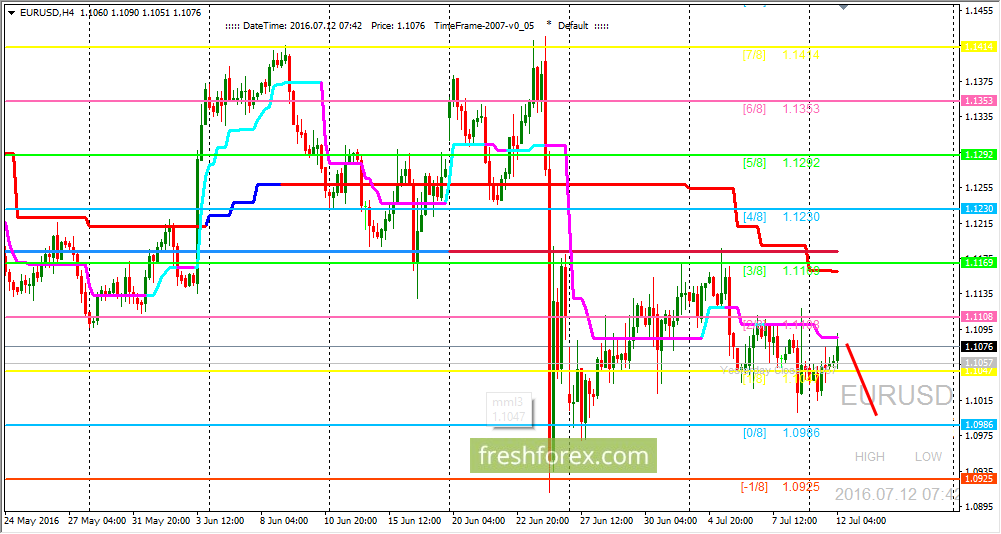Image resolution: width=1001 pixels, height=534 pixels.
Task: Click the [0/8] Murrey level label
Action: click(x=754, y=433)
